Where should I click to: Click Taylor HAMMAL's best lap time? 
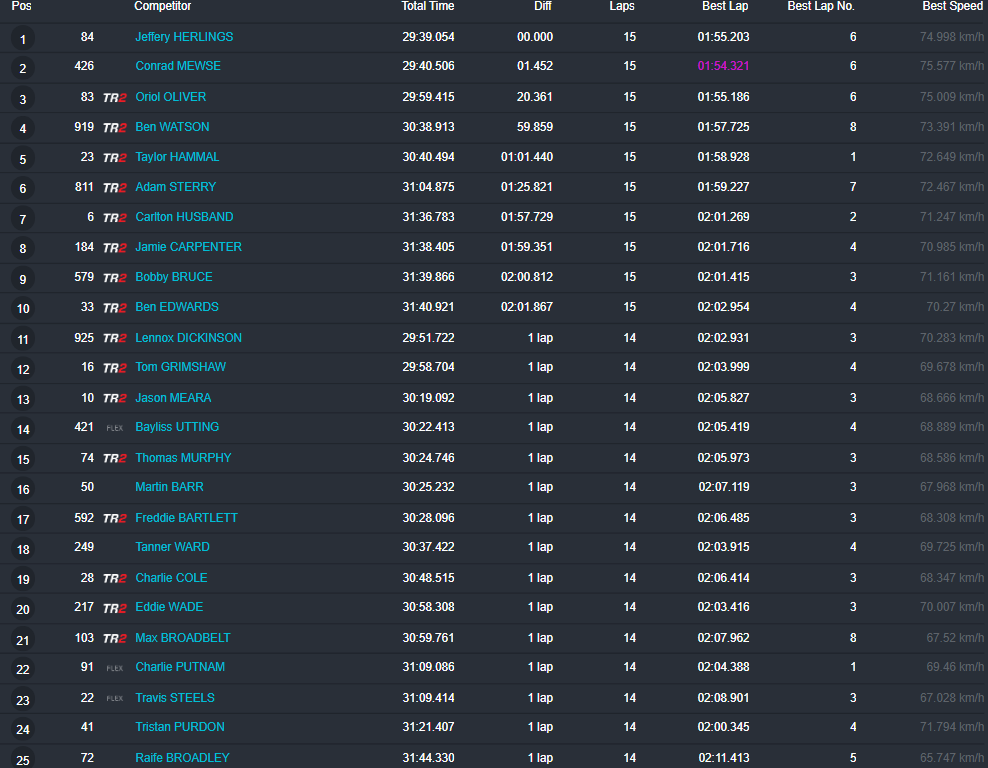tap(725, 157)
